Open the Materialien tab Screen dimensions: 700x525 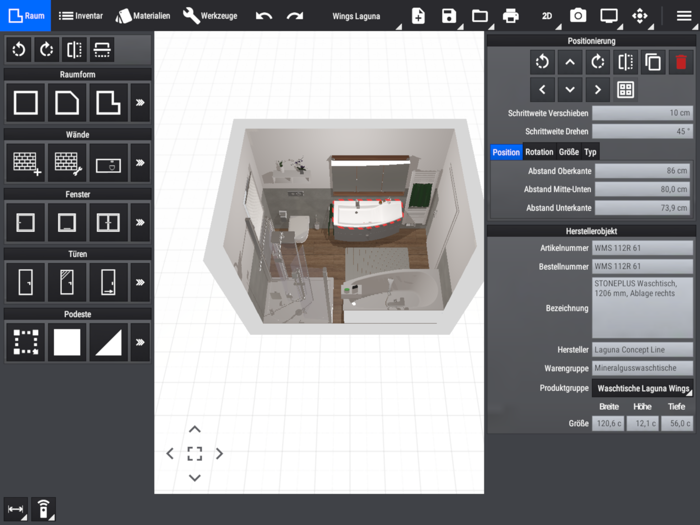point(143,16)
